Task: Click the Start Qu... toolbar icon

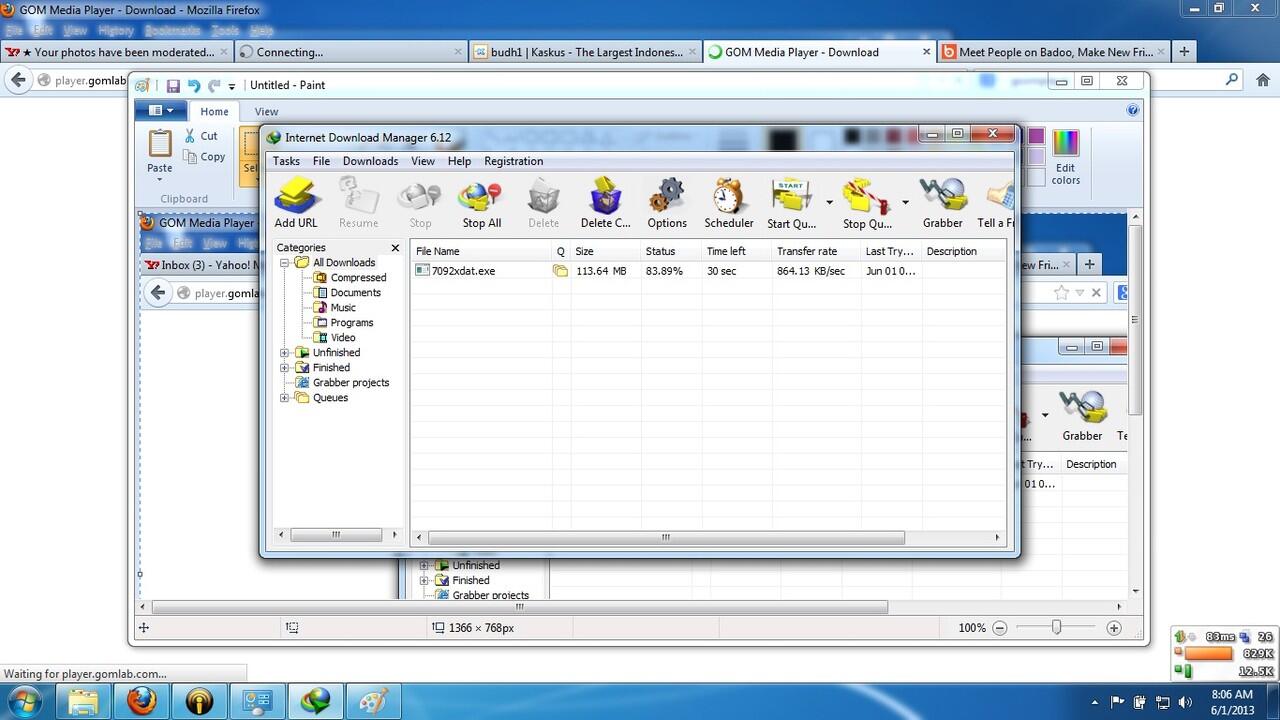Action: tap(792, 203)
